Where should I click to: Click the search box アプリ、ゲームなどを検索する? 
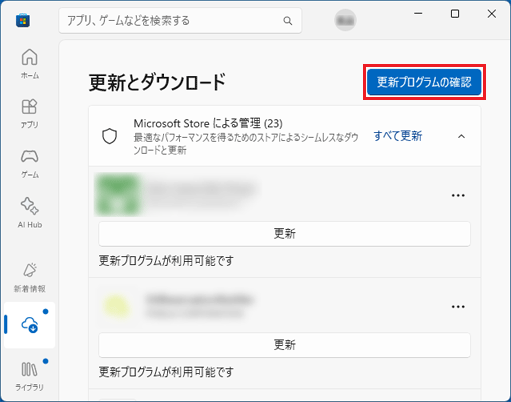pos(180,21)
